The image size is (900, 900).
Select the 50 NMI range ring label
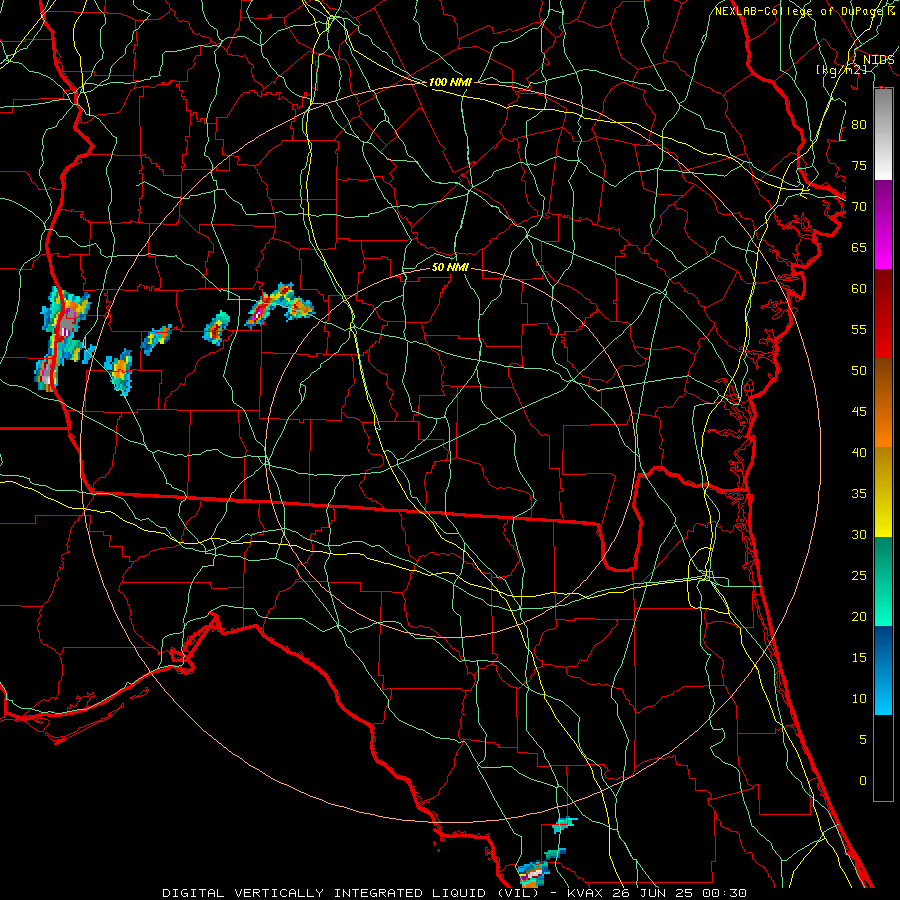pos(450,267)
